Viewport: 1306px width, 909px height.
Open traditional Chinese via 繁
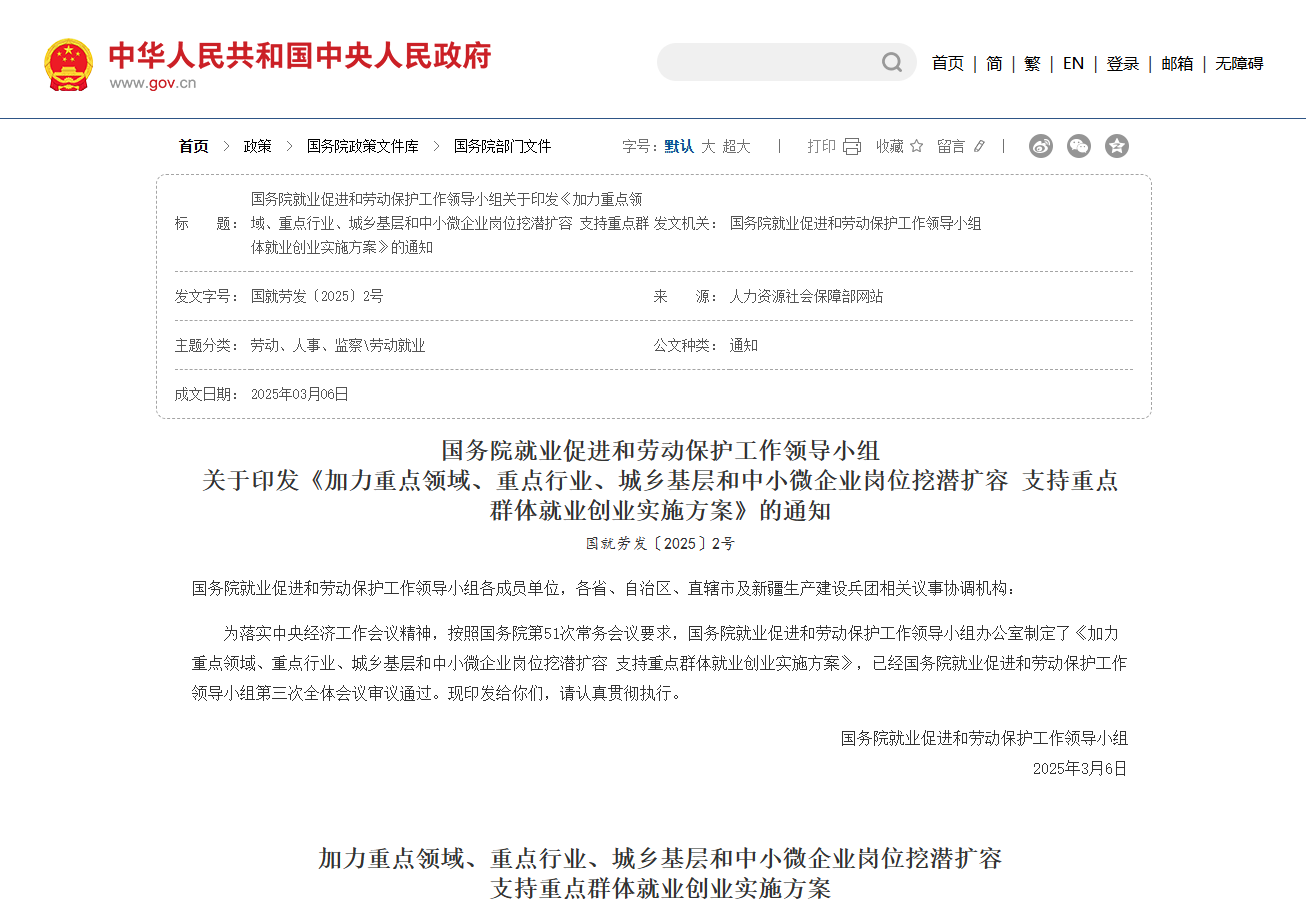pyautogui.click(x=1032, y=62)
